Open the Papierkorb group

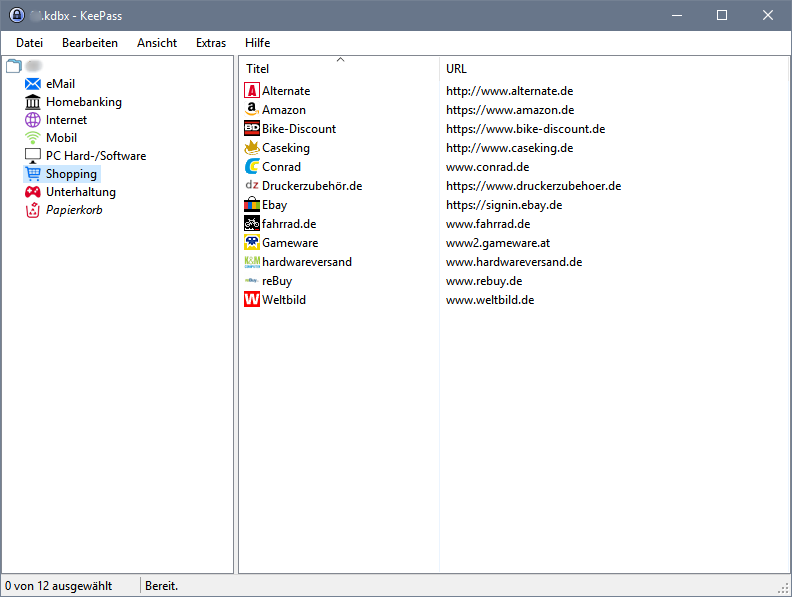click(x=74, y=210)
